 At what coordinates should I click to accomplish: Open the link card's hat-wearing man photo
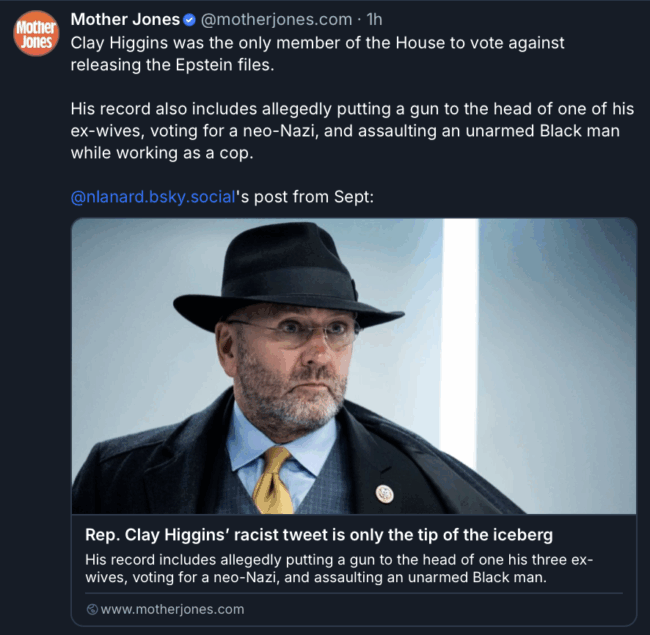click(x=354, y=366)
